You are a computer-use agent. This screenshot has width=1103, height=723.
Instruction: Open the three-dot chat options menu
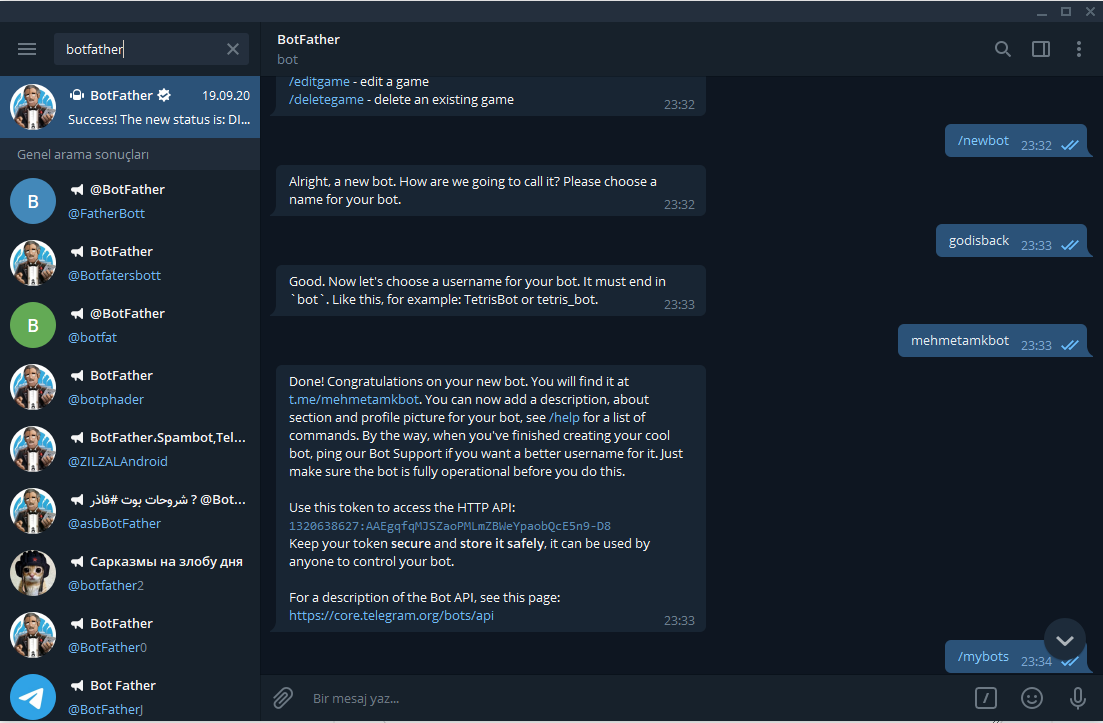[1079, 49]
